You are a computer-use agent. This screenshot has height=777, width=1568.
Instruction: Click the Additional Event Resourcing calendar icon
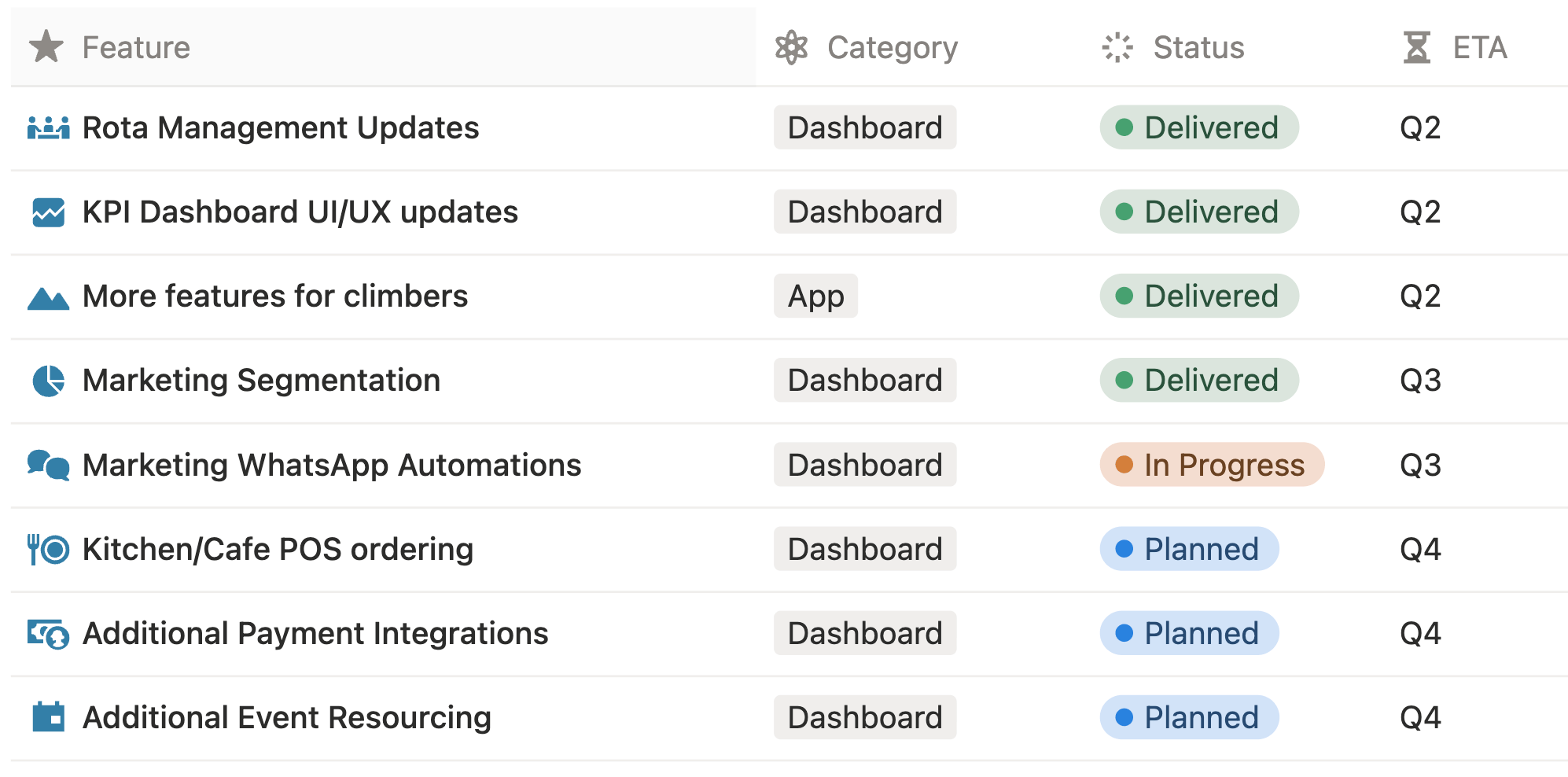coord(48,717)
